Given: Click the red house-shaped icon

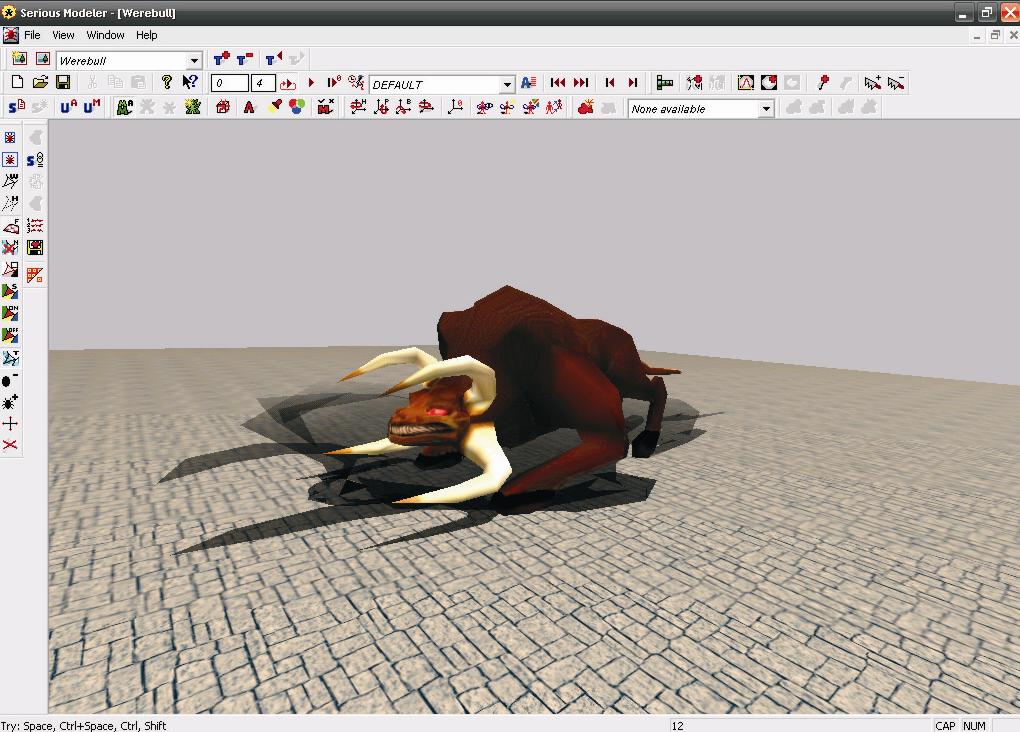Looking at the screenshot, I should 223,107.
